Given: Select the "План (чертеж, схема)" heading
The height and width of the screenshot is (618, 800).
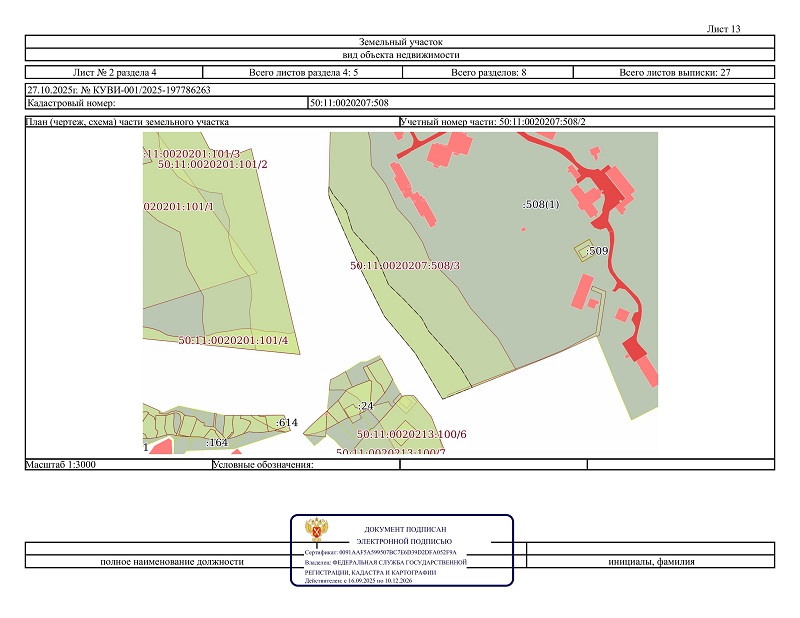Looking at the screenshot, I should pyautogui.click(x=128, y=122).
